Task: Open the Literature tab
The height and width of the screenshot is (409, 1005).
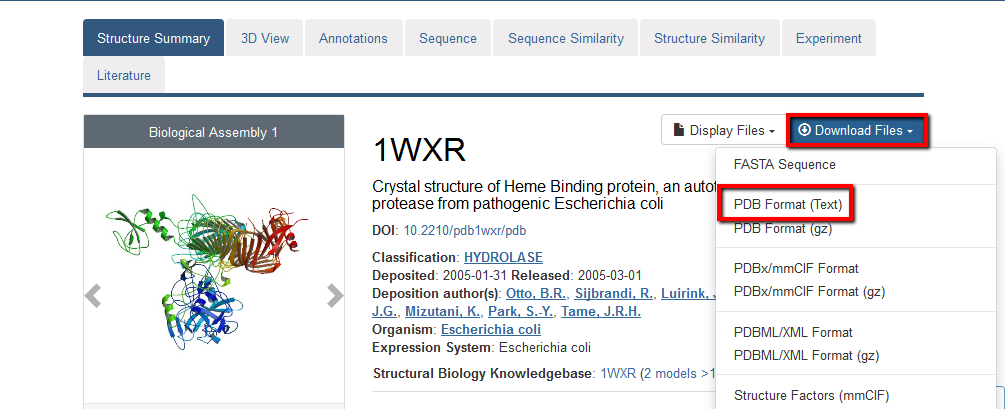Action: click(124, 75)
